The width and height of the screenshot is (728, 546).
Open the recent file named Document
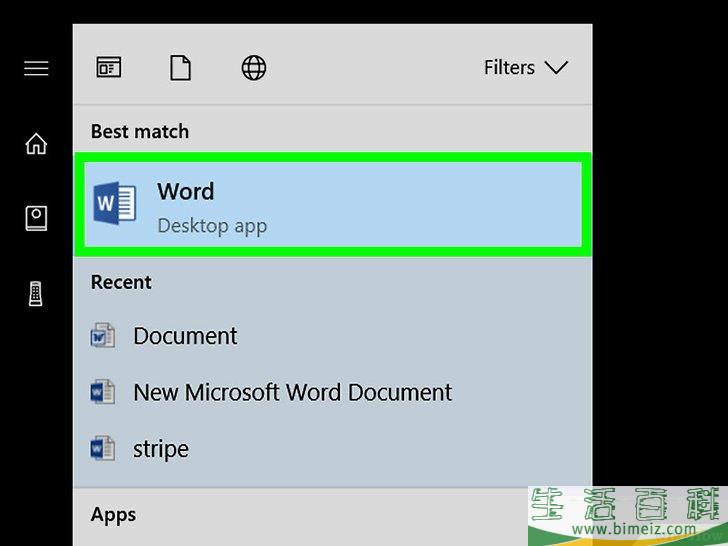coord(333,336)
